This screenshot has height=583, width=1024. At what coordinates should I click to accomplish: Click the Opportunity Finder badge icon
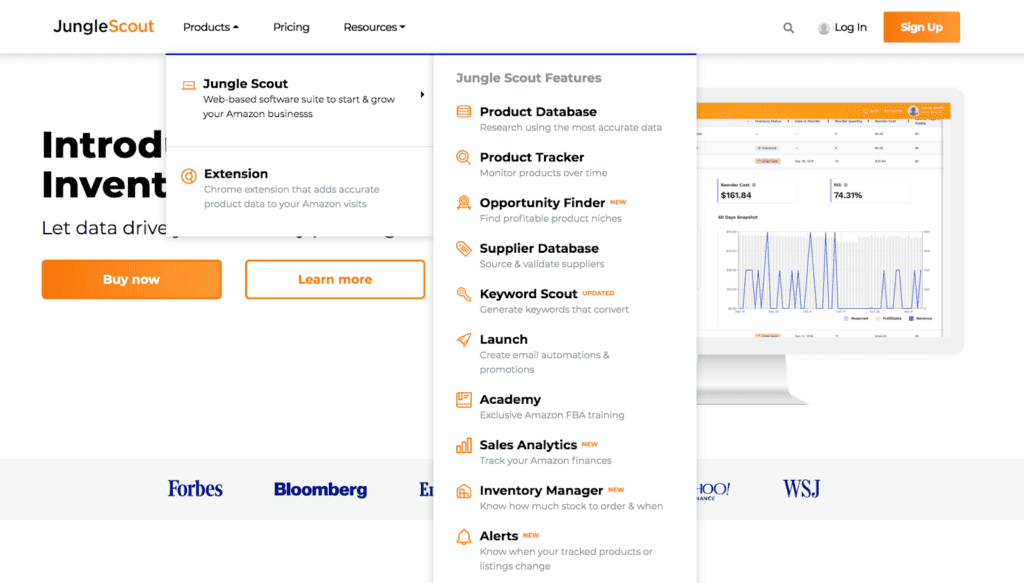coord(464,203)
